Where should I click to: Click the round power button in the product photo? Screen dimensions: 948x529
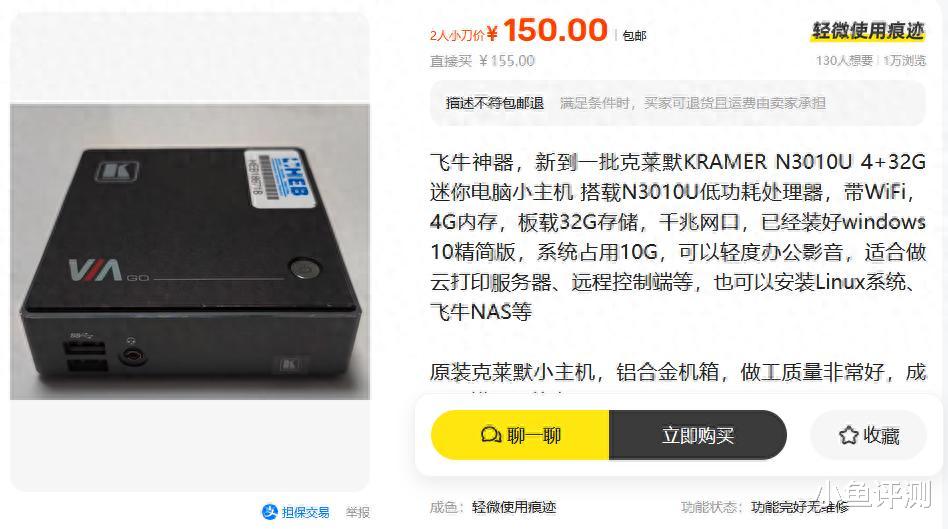pos(304,268)
